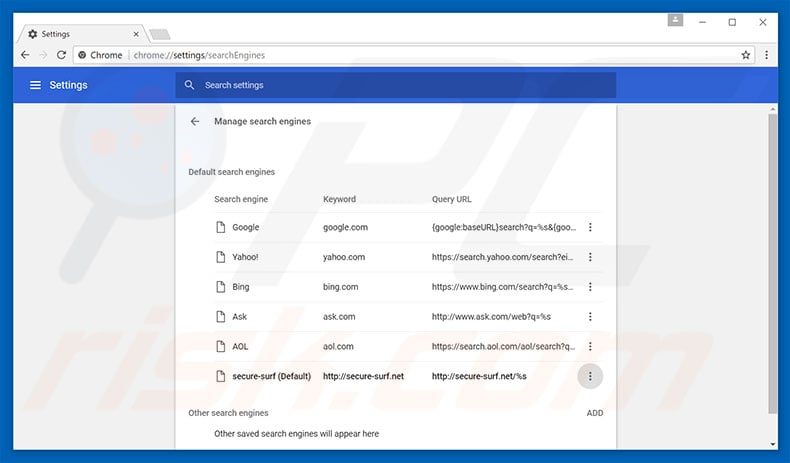Click the aol.com keyword
The image size is (790, 463).
coord(338,346)
